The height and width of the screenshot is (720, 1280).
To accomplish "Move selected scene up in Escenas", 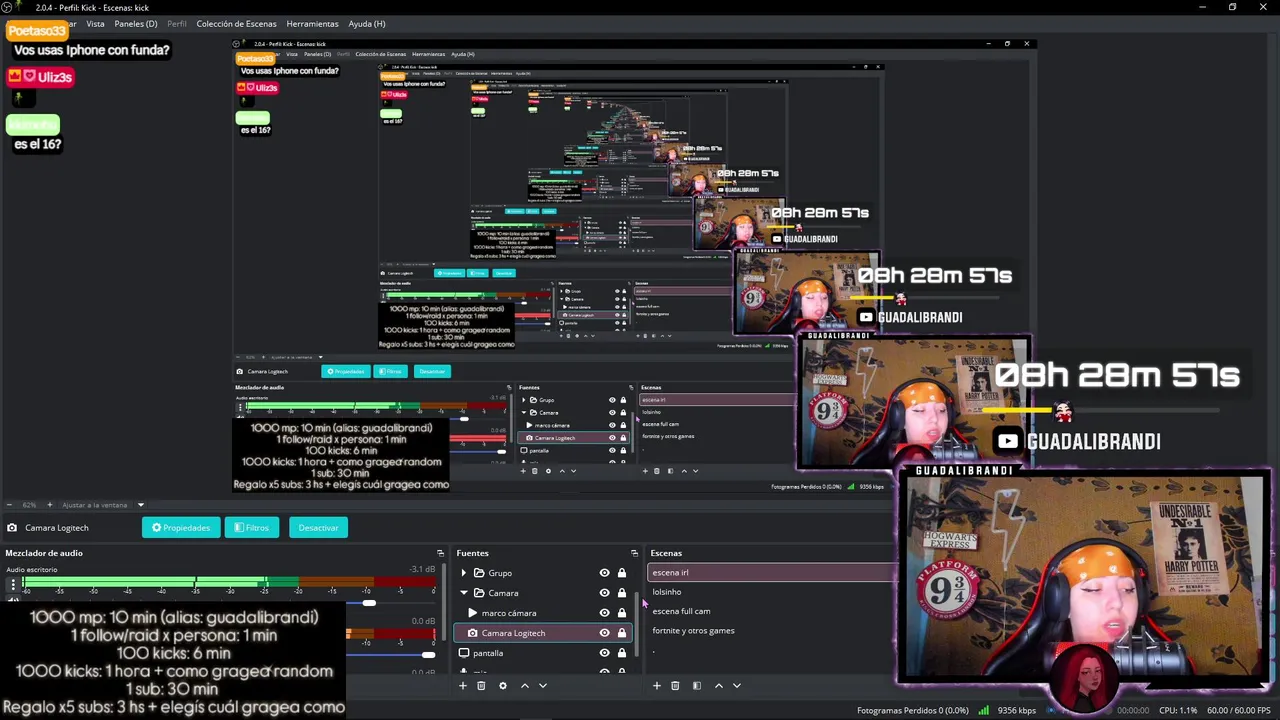I will point(718,686).
